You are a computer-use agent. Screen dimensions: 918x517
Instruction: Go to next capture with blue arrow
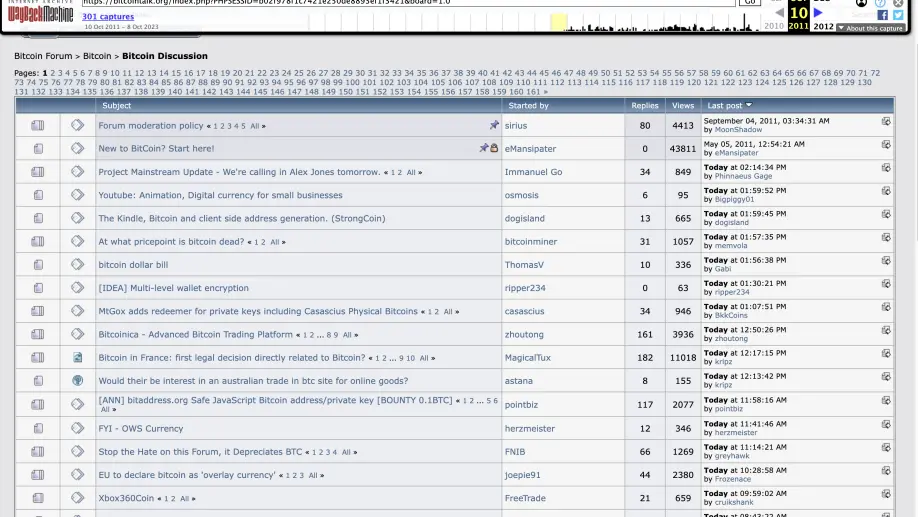[818, 12]
